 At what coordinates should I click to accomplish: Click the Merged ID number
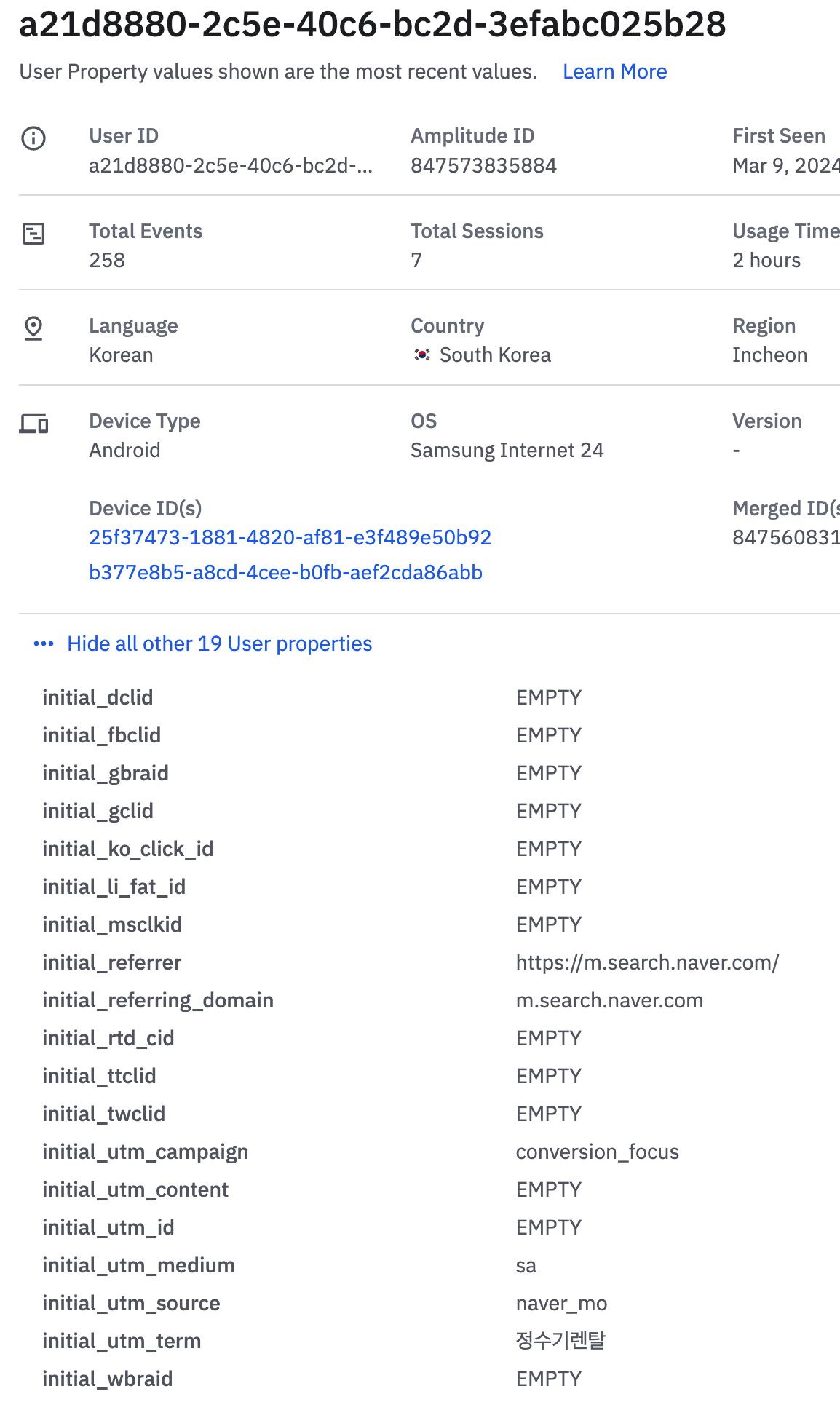pyautogui.click(x=785, y=538)
